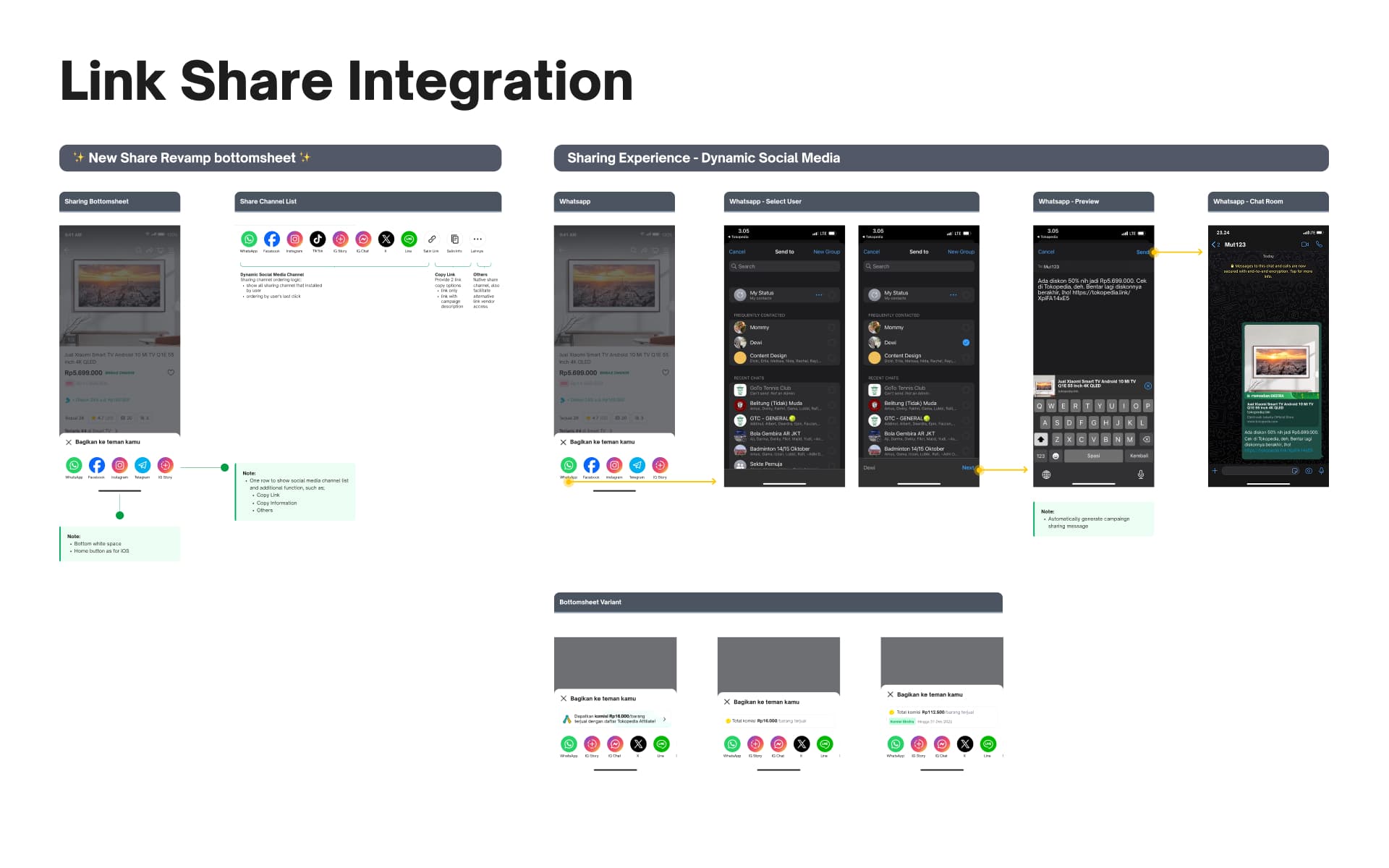Image resolution: width=1389 pixels, height=868 pixels.
Task: Select Sekte Pemuja chat on first Select User screen
Action: click(x=784, y=464)
